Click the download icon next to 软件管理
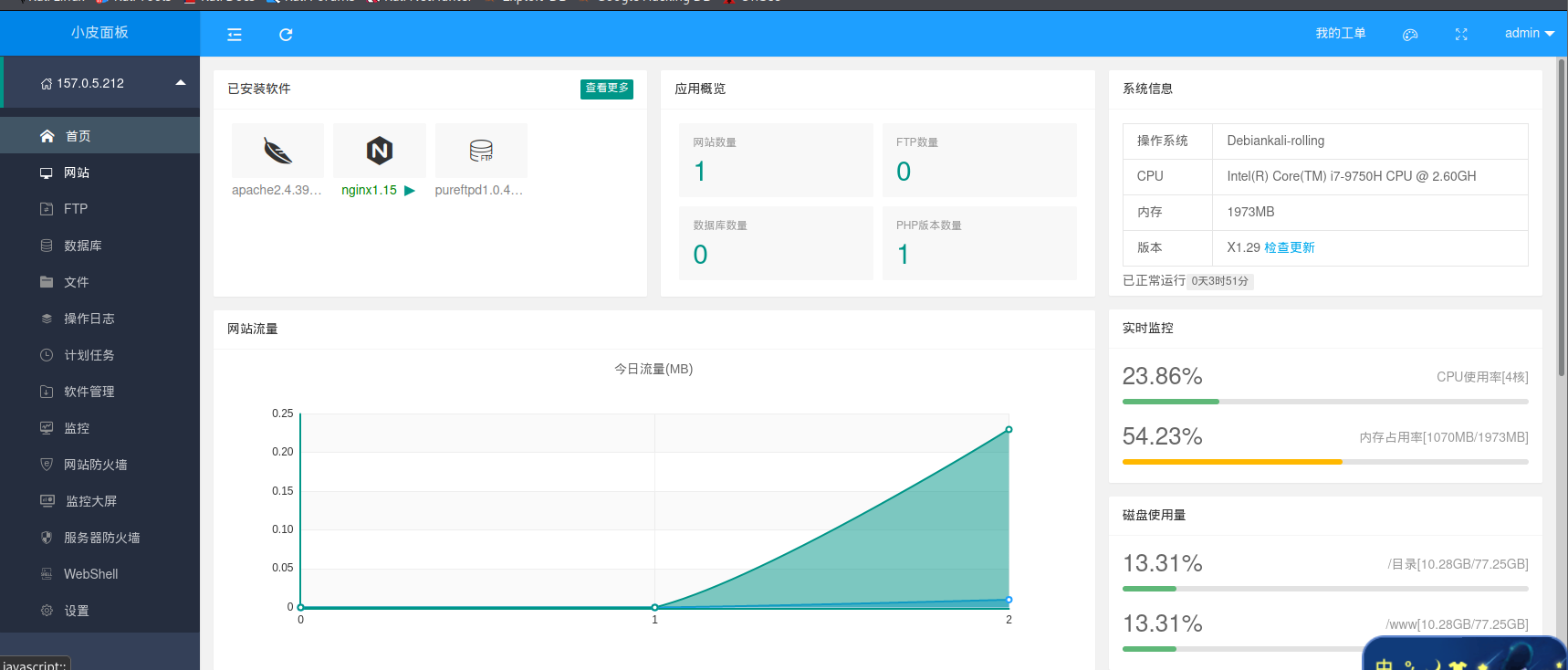 (x=47, y=392)
